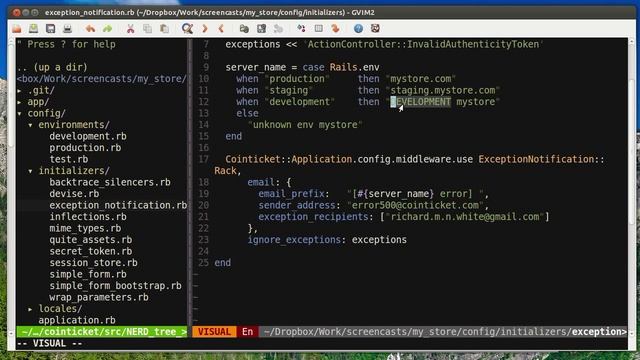Open simple_form_bootstrap.rb in tree
Viewport: 640px width, 360px height.
coord(116,286)
